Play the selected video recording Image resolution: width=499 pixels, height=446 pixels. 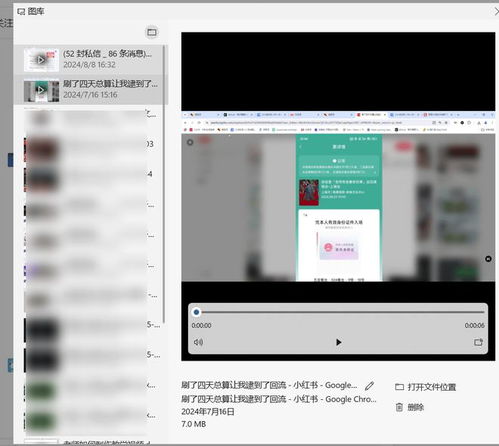tap(338, 342)
